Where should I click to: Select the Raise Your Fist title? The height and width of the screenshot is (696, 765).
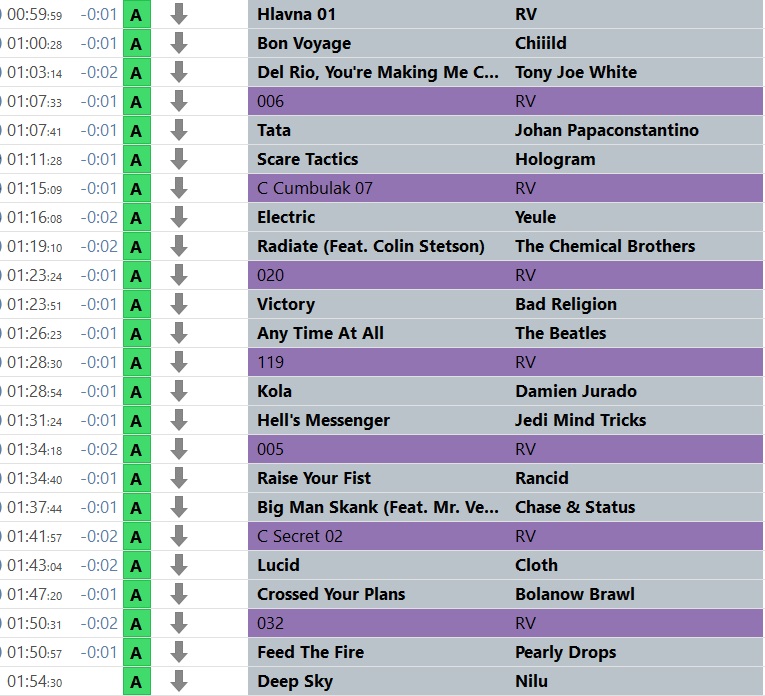click(x=314, y=478)
